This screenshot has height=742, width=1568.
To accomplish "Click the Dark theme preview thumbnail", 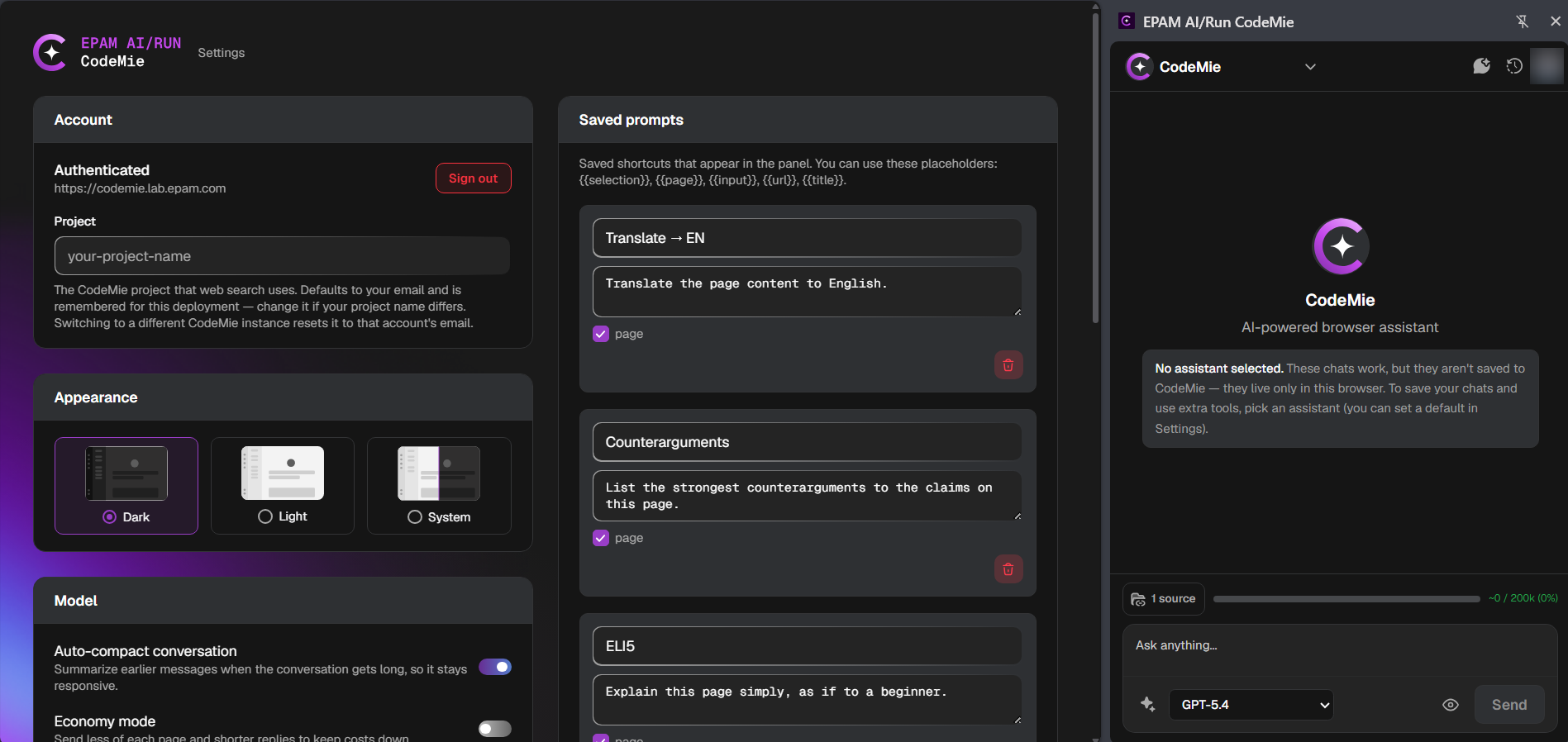I will 126,473.
